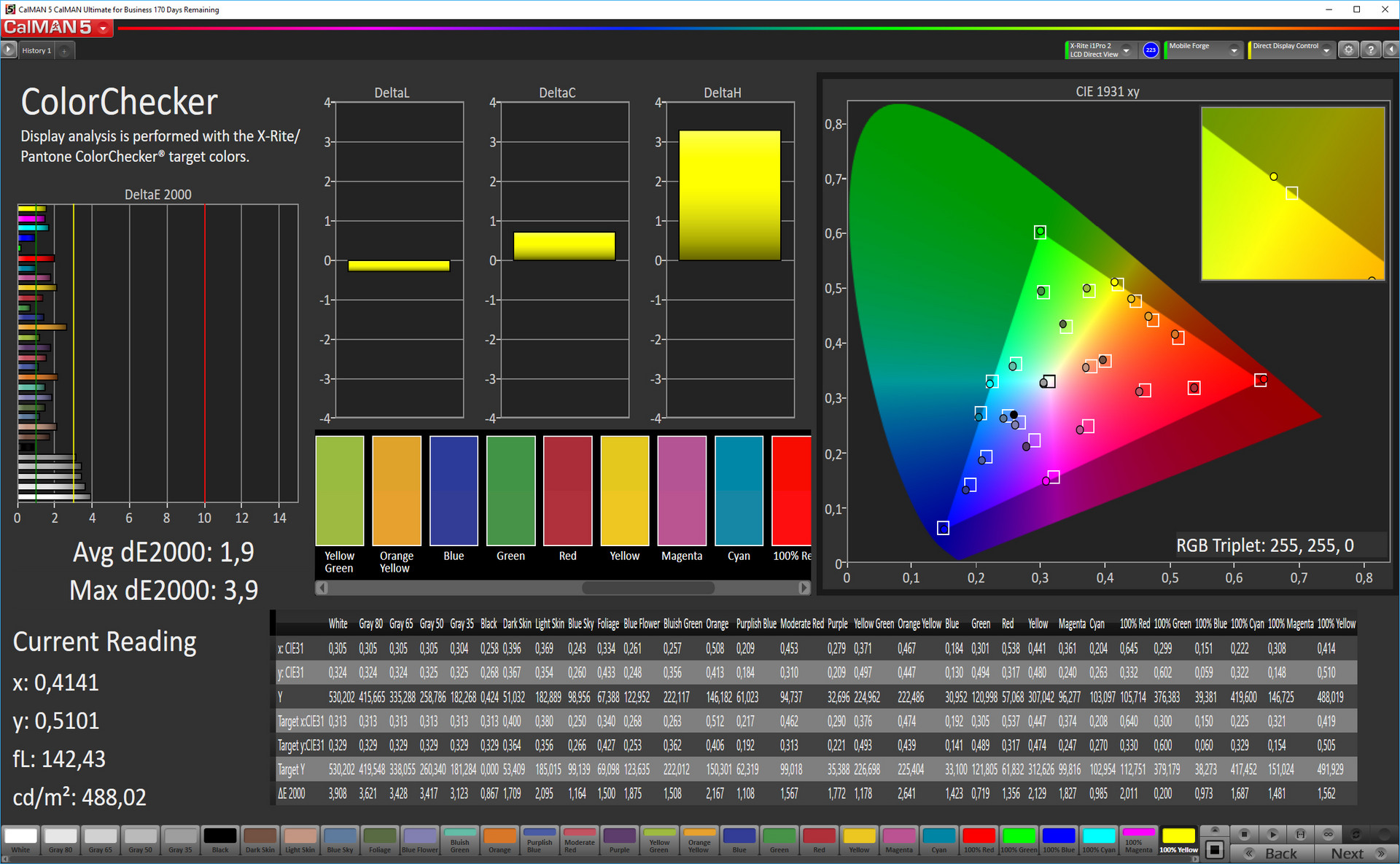Open help with the question mark icon
Screen dimensions: 1400x864
tap(1371, 50)
